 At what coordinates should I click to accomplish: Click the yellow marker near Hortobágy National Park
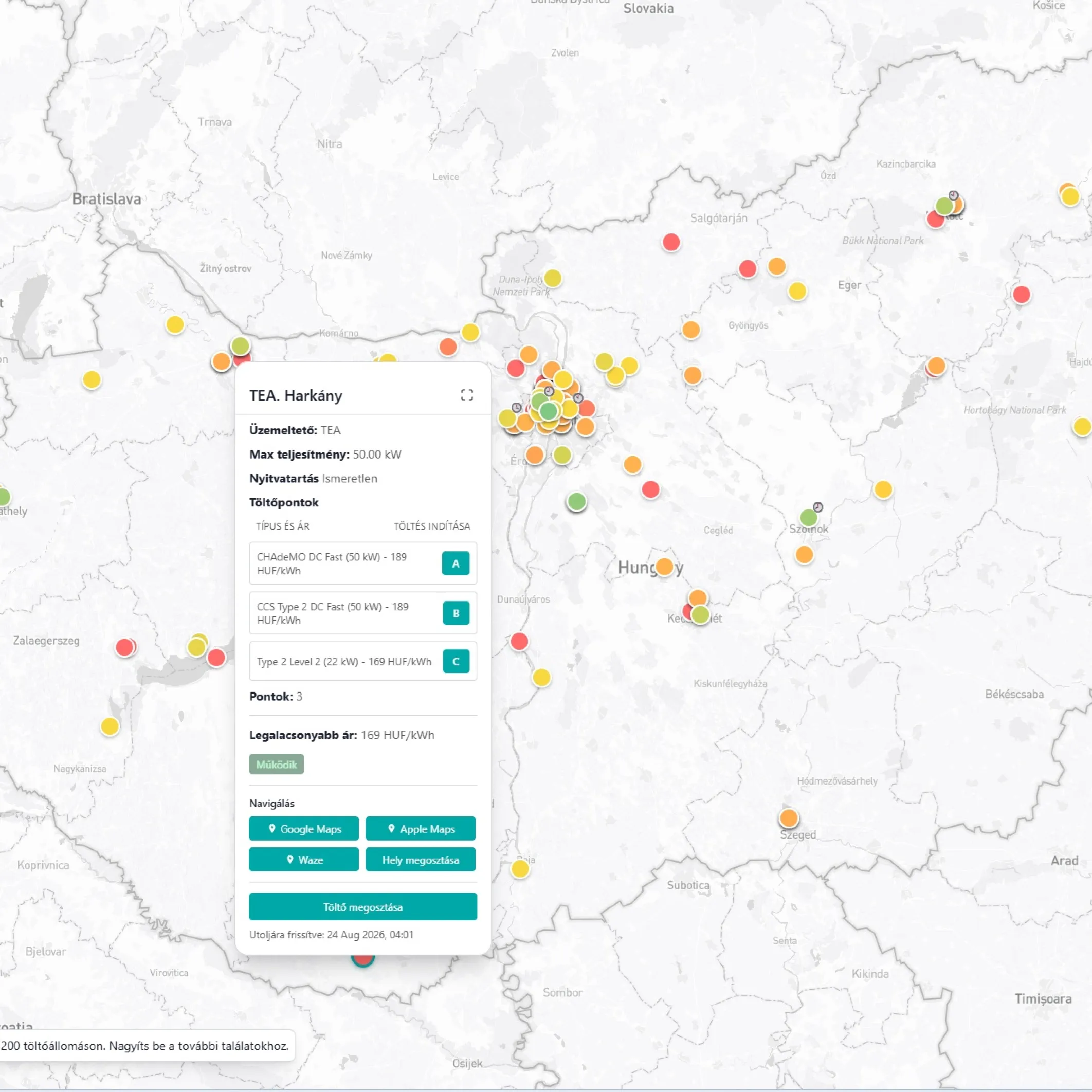[x=1082, y=427]
